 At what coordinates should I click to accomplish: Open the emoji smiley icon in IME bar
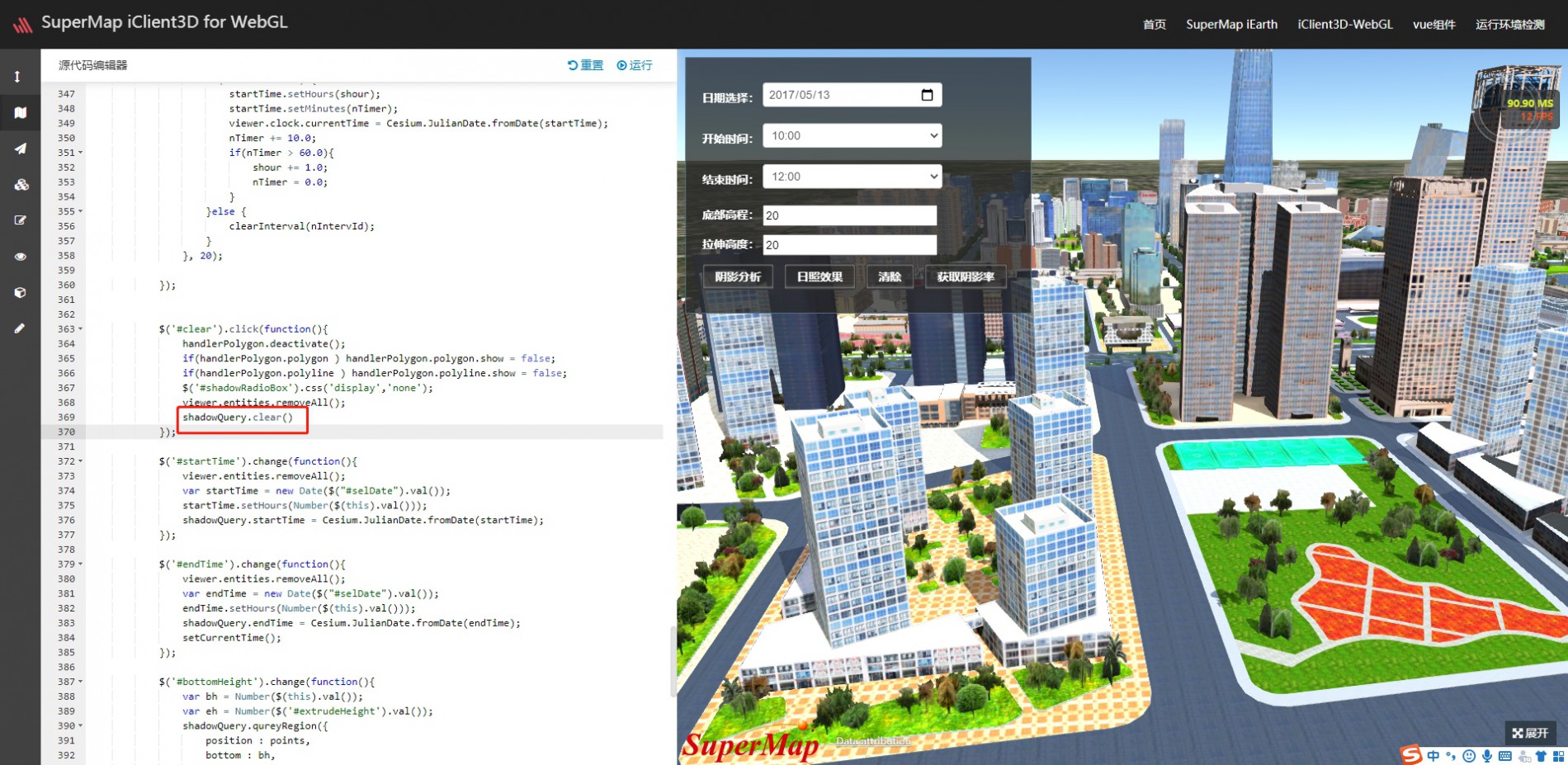(1469, 756)
